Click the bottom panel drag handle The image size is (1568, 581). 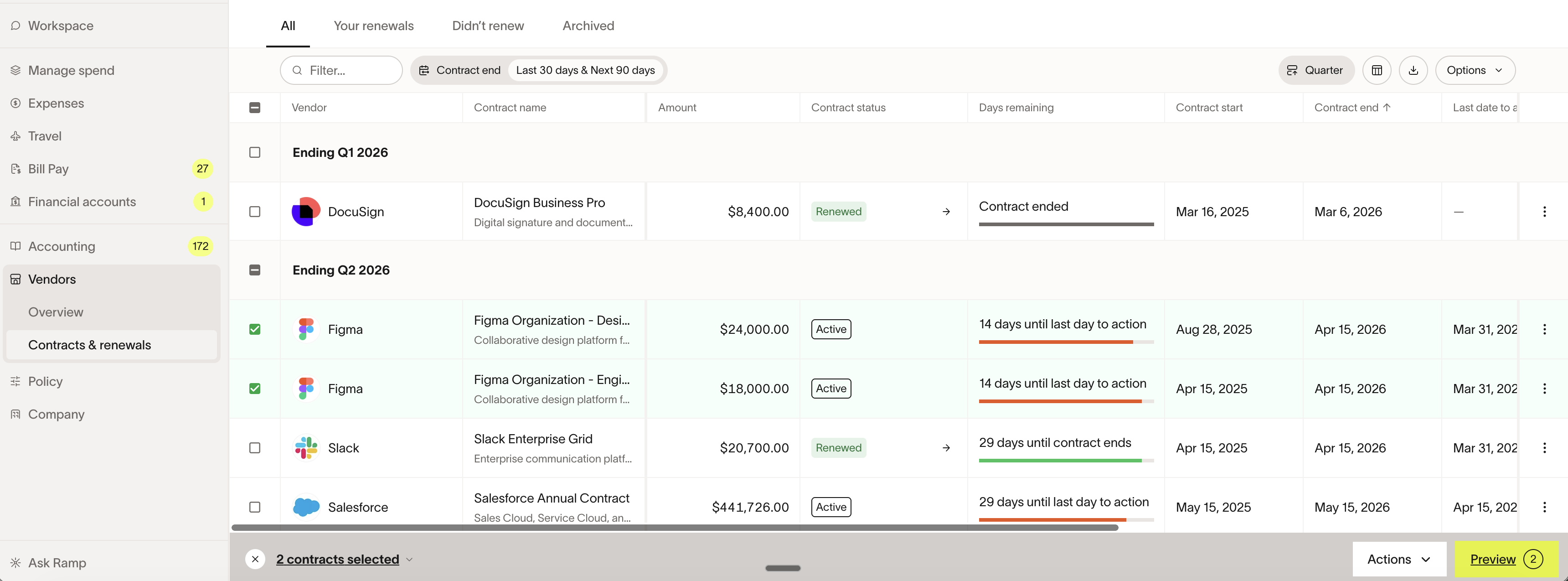[783, 568]
